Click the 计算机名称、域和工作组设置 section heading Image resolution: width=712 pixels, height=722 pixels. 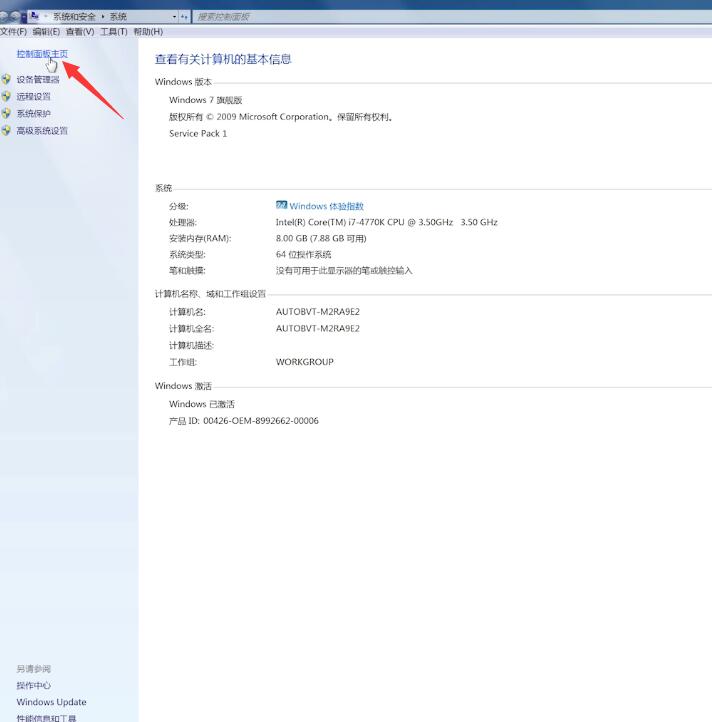point(210,294)
